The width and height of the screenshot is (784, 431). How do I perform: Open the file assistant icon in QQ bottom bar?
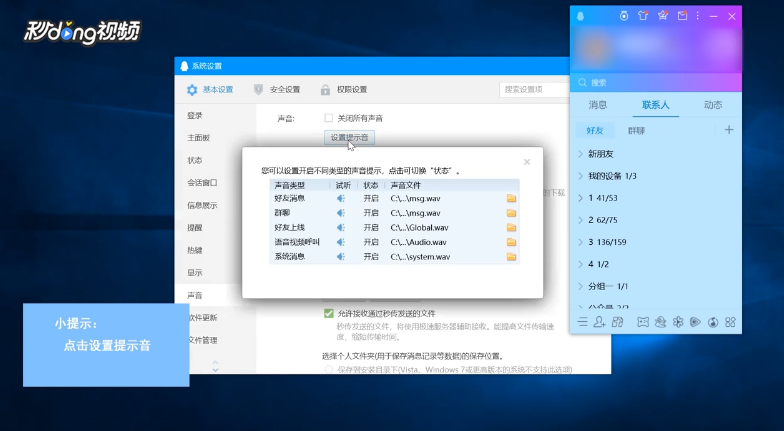click(618, 322)
